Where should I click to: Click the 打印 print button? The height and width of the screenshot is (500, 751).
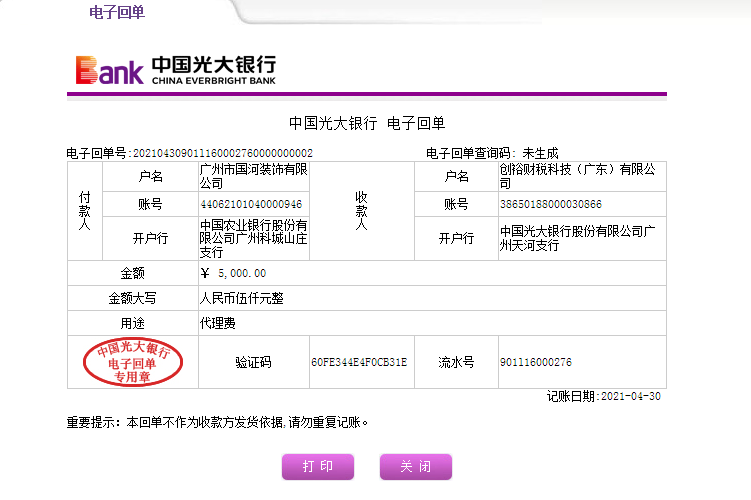coord(318,466)
